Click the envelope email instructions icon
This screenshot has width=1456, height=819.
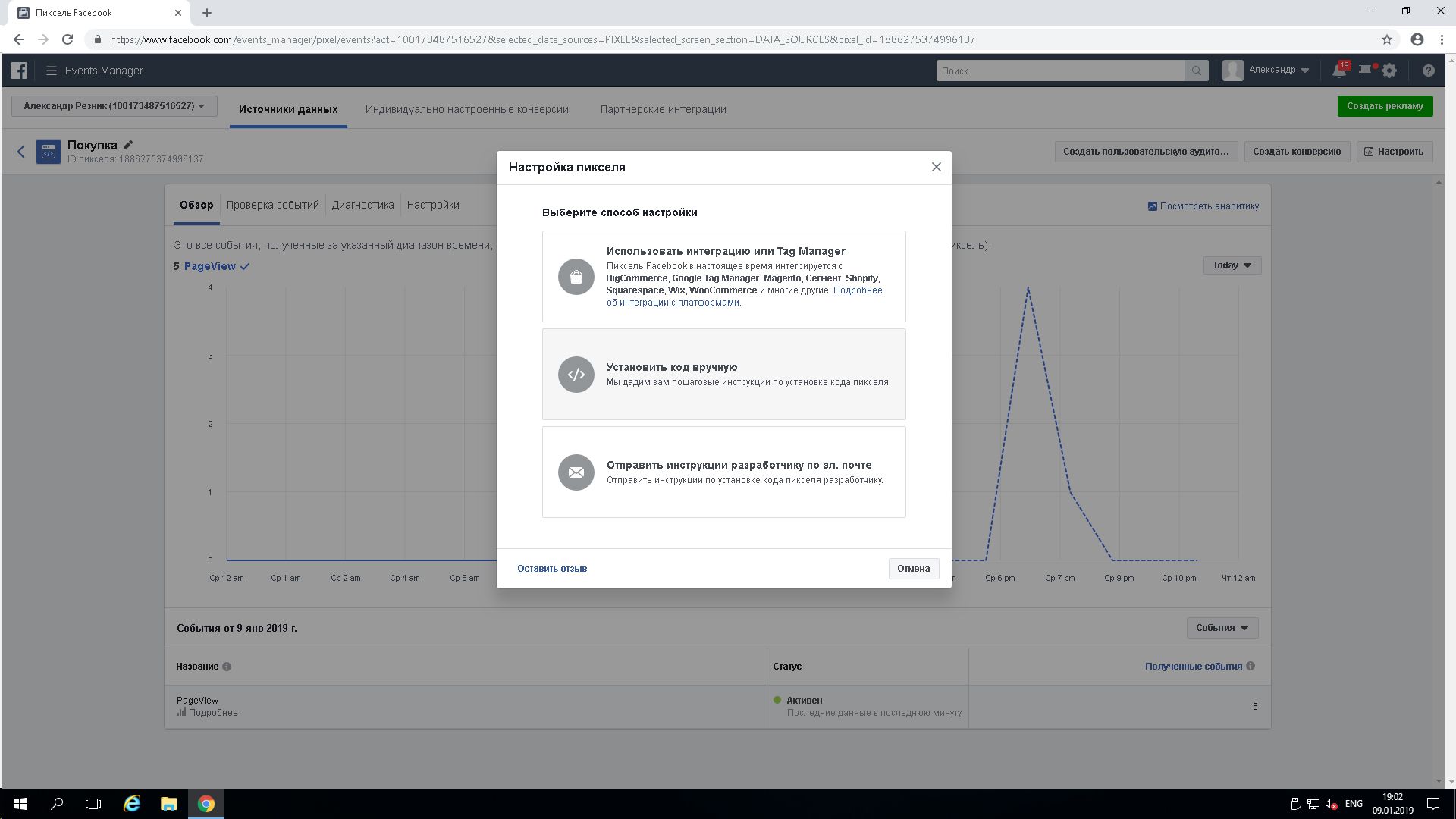pyautogui.click(x=576, y=472)
